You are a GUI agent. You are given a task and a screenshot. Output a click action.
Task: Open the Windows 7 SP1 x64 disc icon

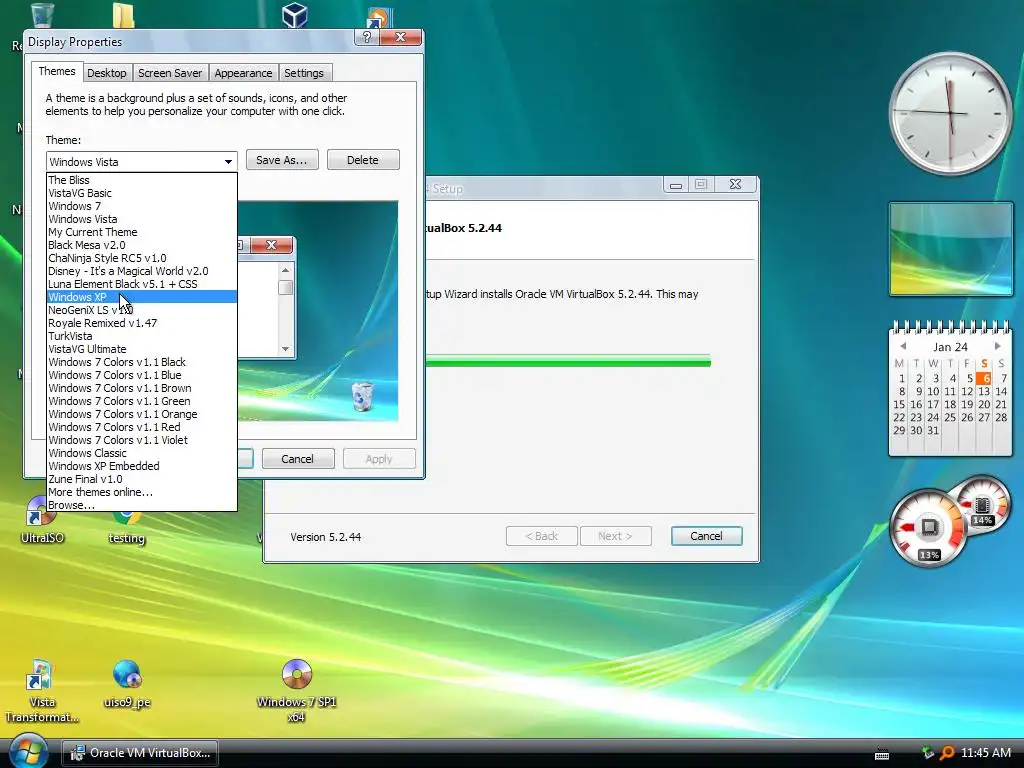pos(296,690)
